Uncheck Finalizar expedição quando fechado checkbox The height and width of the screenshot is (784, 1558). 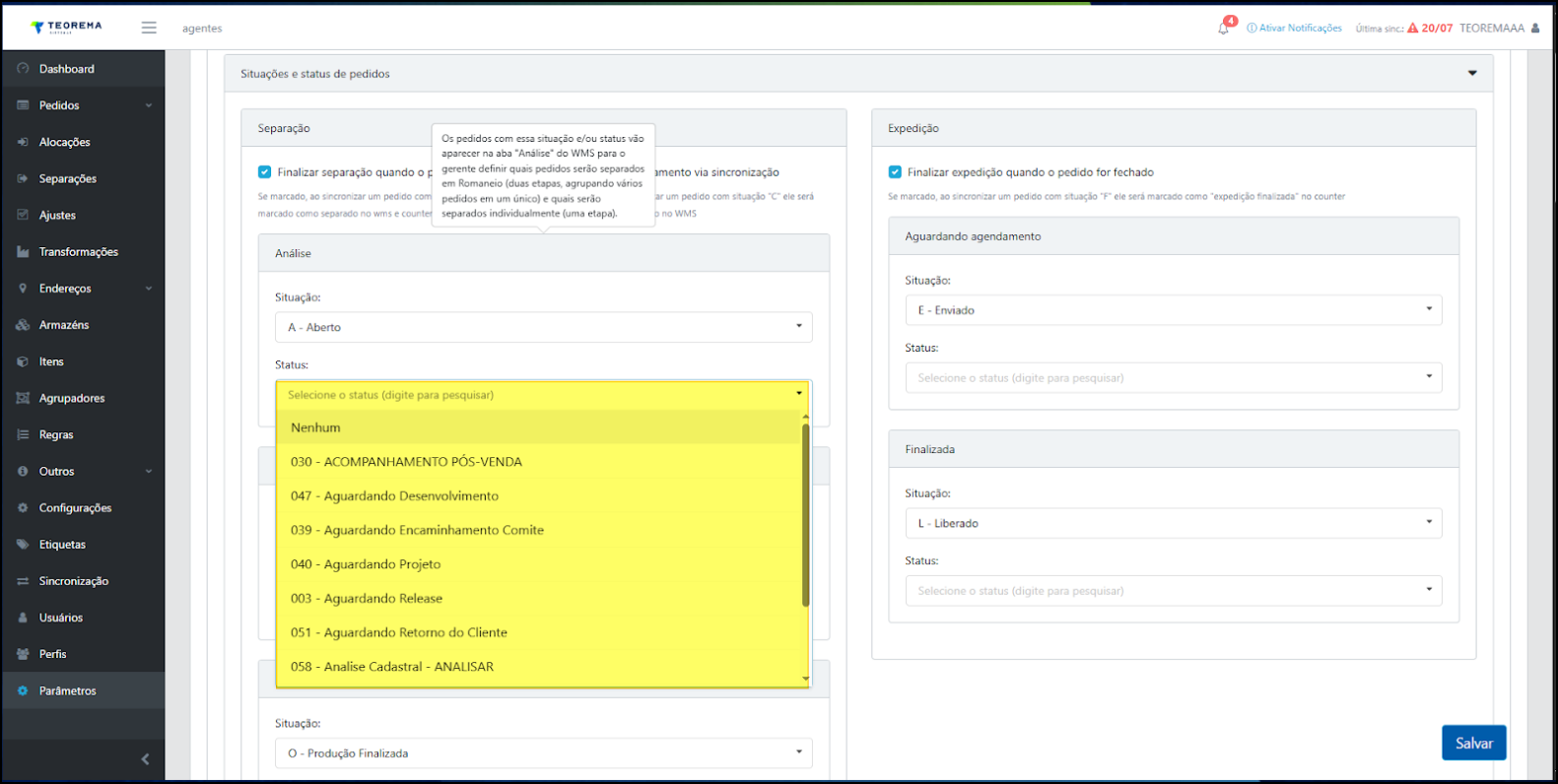pos(895,171)
